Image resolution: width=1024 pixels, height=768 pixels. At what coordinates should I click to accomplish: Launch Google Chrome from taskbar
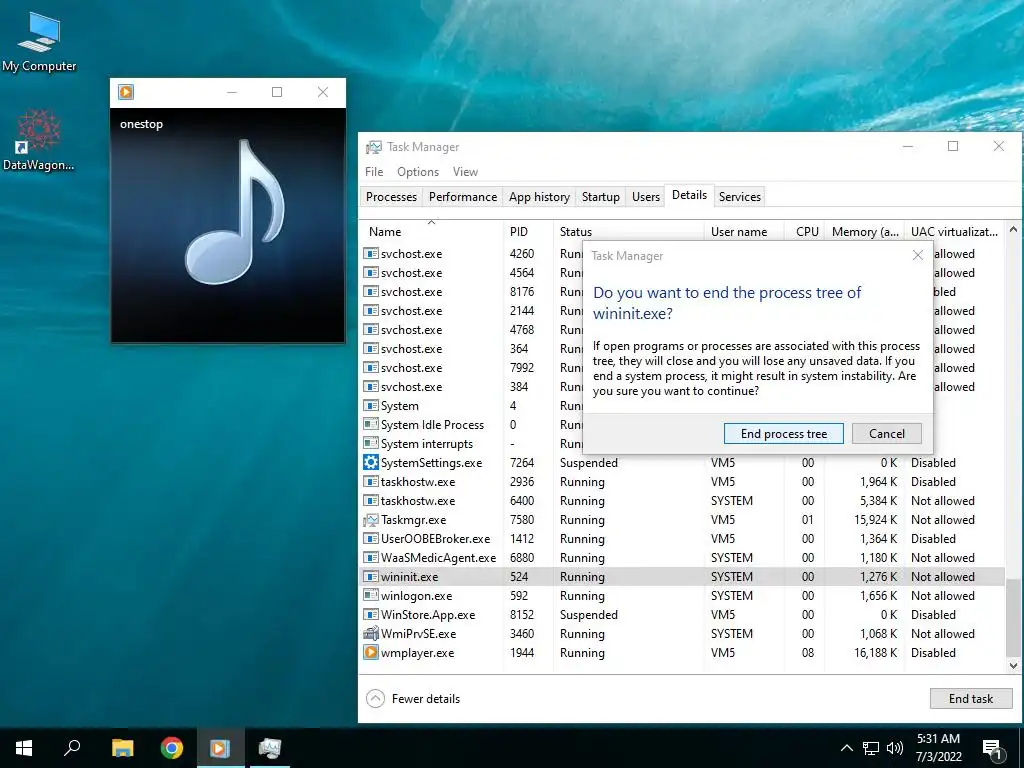click(x=172, y=748)
